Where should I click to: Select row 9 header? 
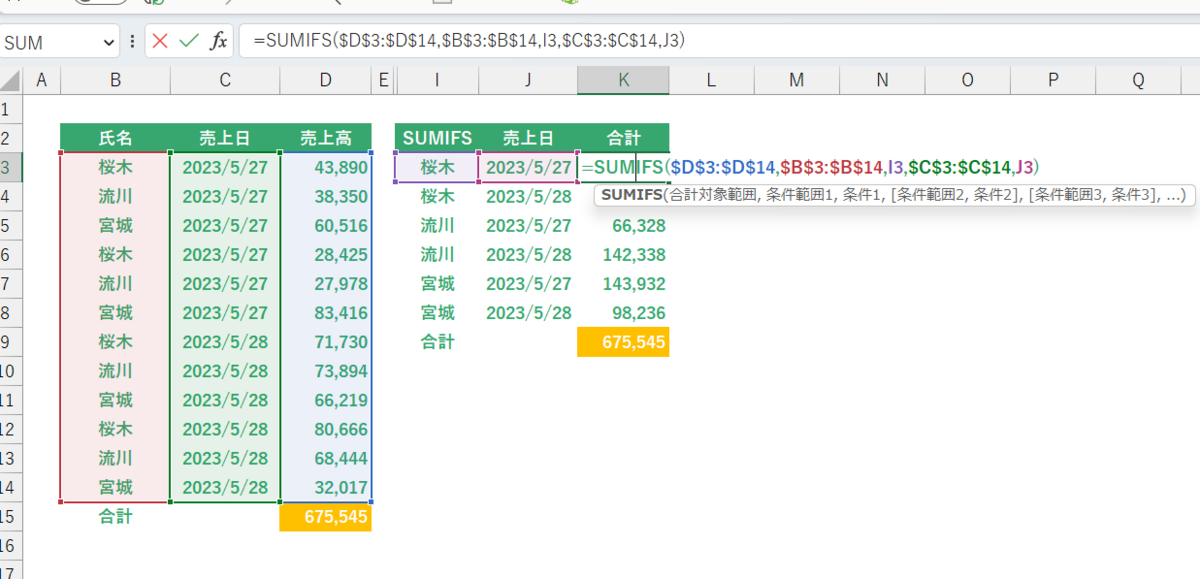(x=10, y=342)
